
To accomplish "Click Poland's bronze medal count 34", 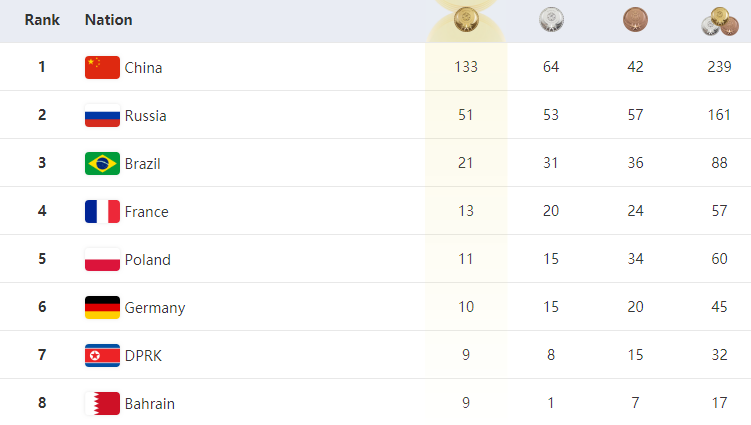I will pyautogui.click(x=634, y=259).
